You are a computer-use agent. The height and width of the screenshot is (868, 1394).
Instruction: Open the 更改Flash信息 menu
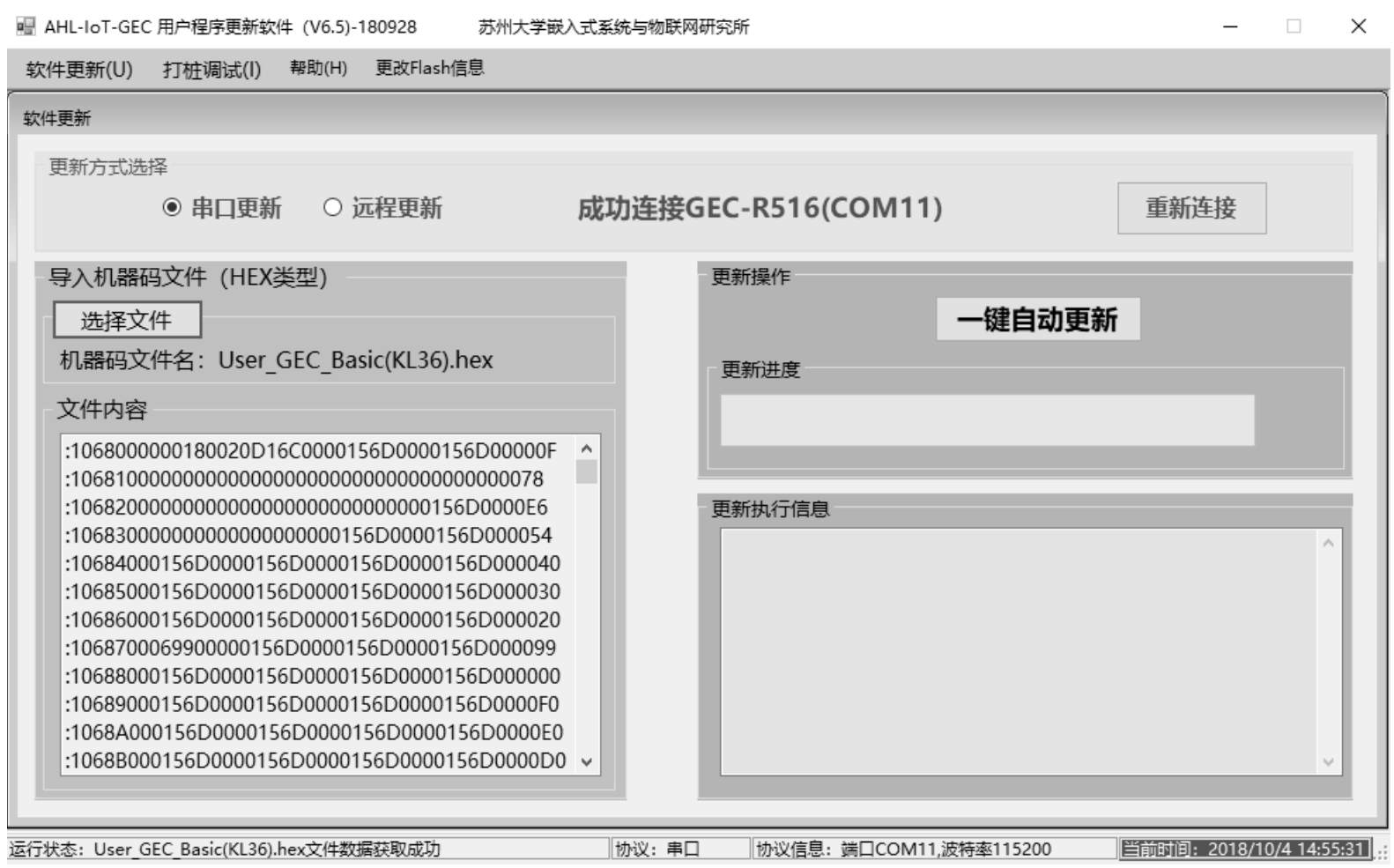click(x=430, y=68)
